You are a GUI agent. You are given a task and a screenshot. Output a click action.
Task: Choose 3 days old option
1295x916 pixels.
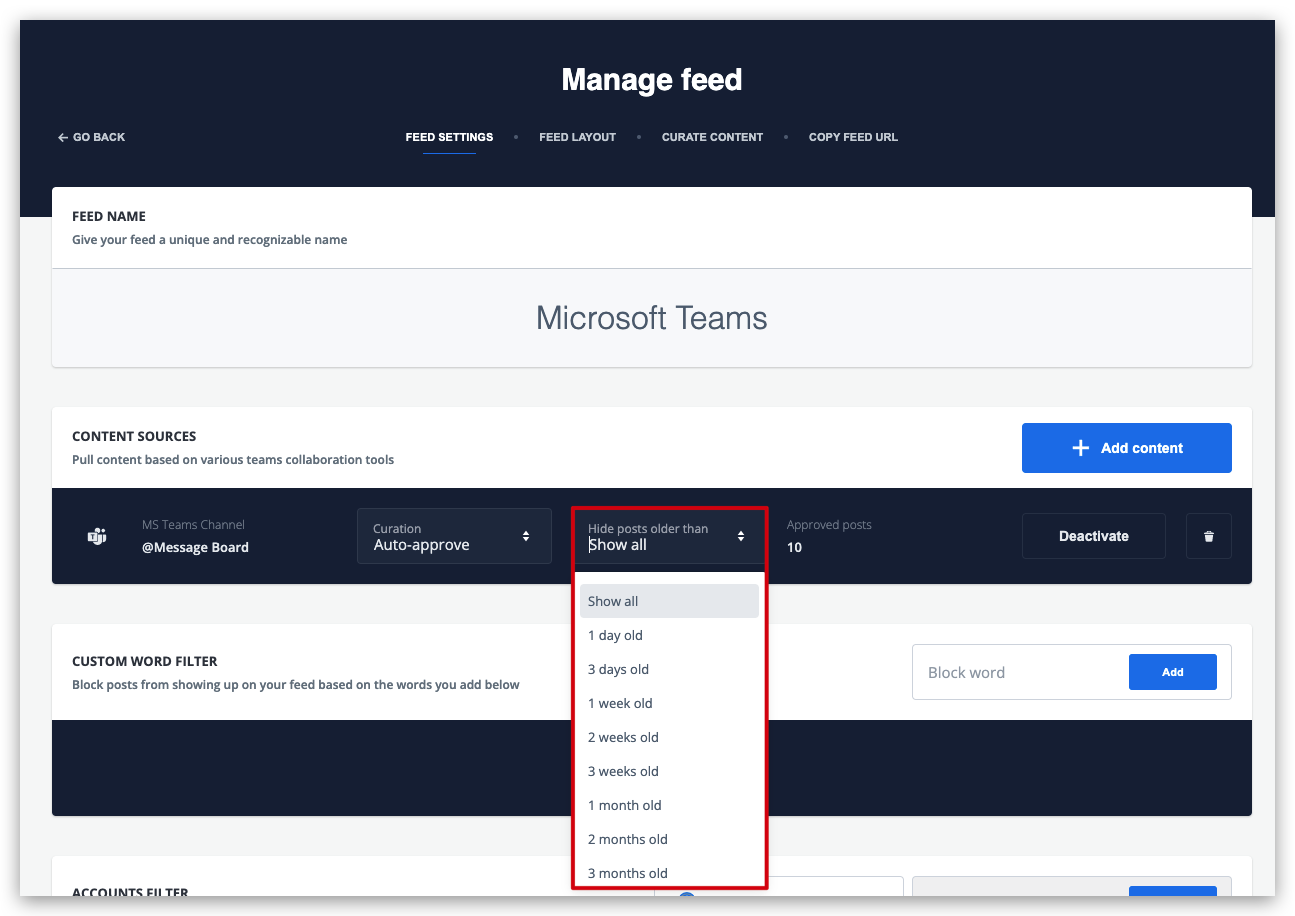pos(669,669)
